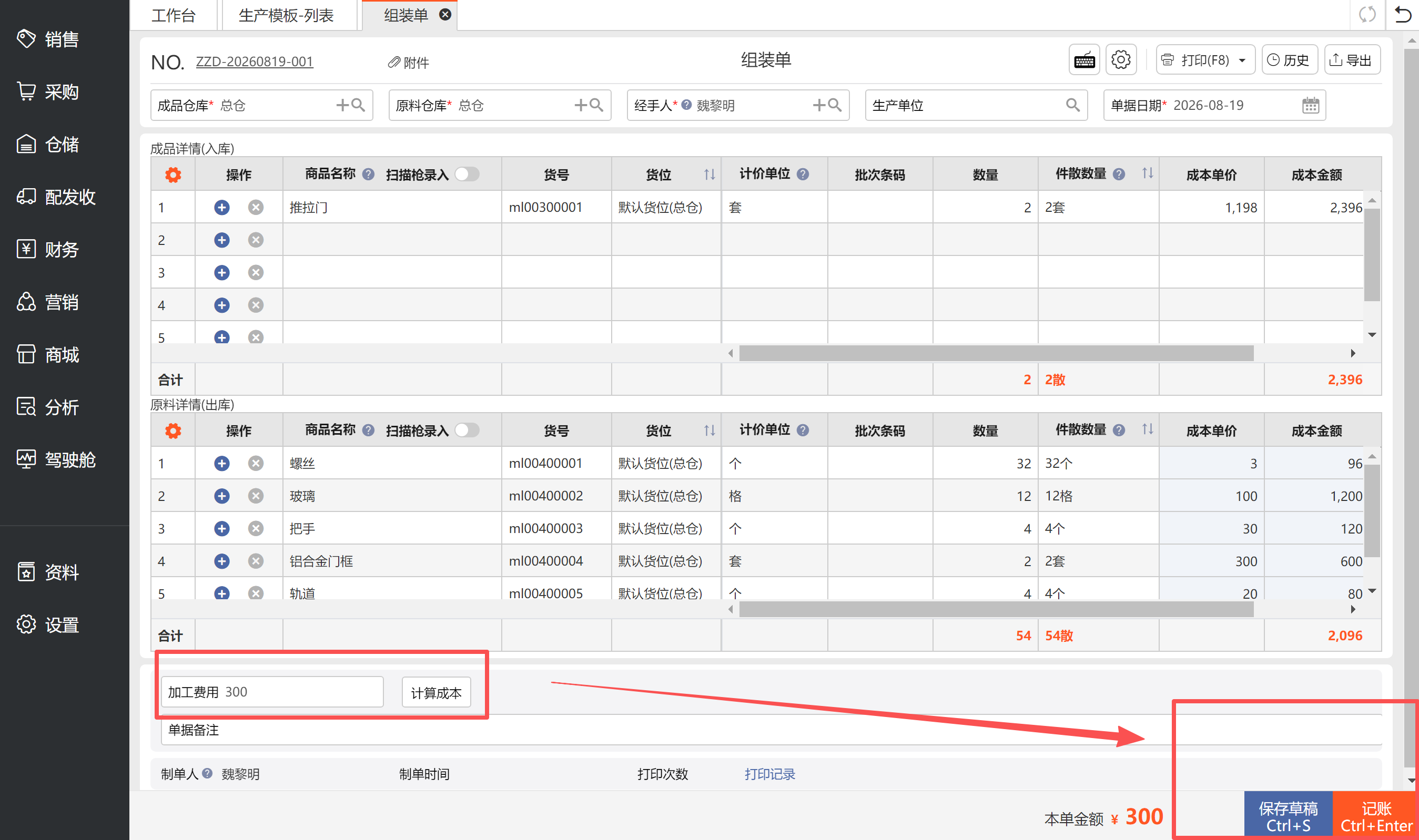This screenshot has width=1419, height=840.
Task: Open the 采购 purchasing module
Action: [x=47, y=91]
